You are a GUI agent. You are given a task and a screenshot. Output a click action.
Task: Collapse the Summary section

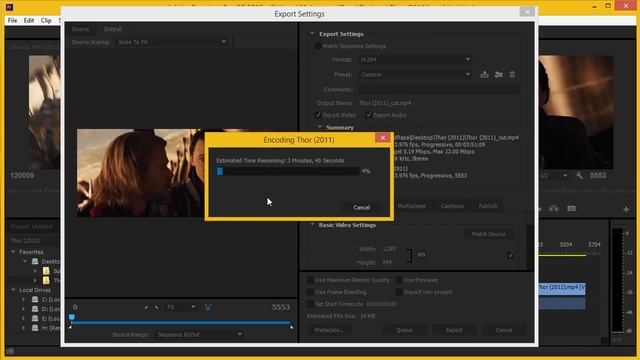click(x=320, y=127)
